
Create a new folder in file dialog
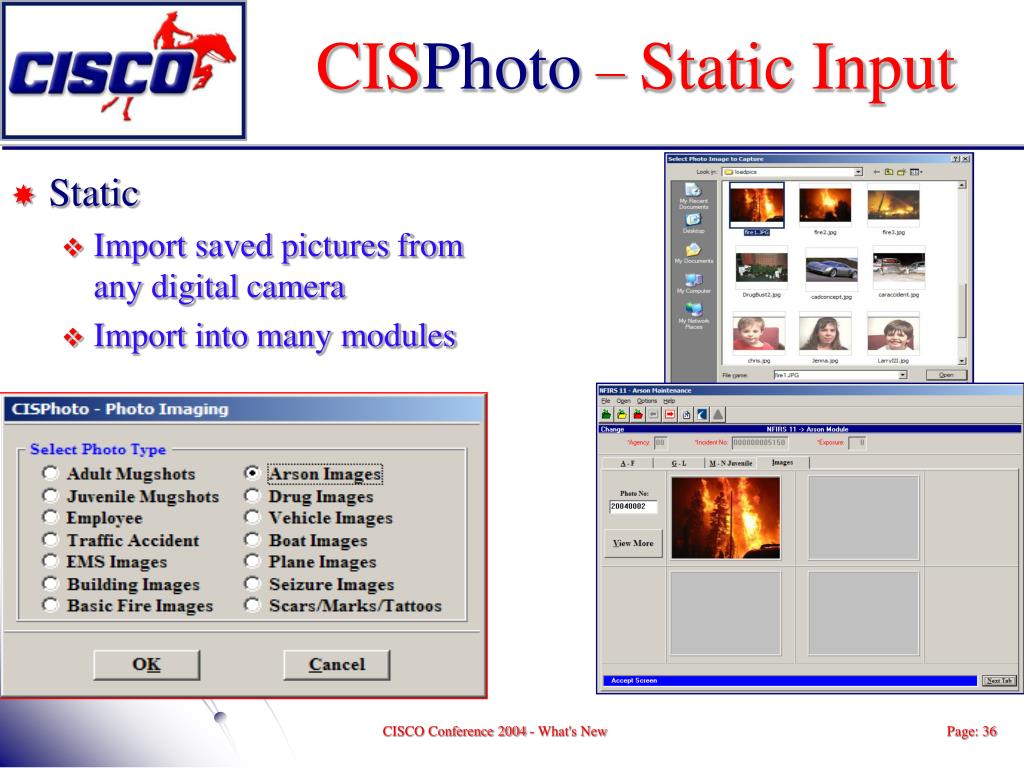click(x=901, y=172)
